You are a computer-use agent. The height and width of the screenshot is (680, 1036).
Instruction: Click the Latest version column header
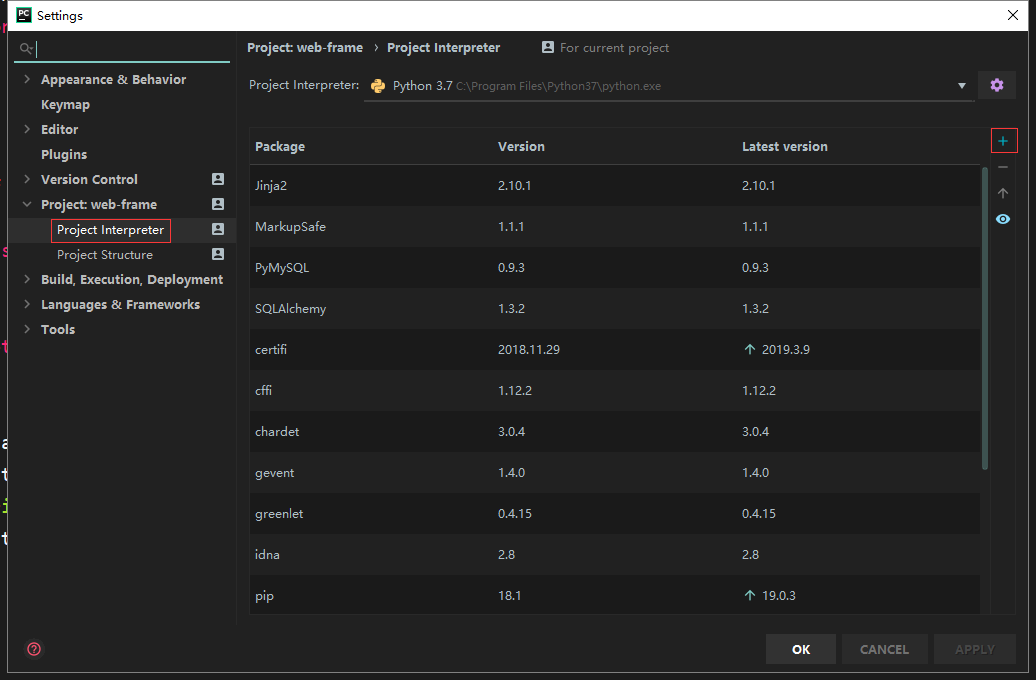[785, 147]
